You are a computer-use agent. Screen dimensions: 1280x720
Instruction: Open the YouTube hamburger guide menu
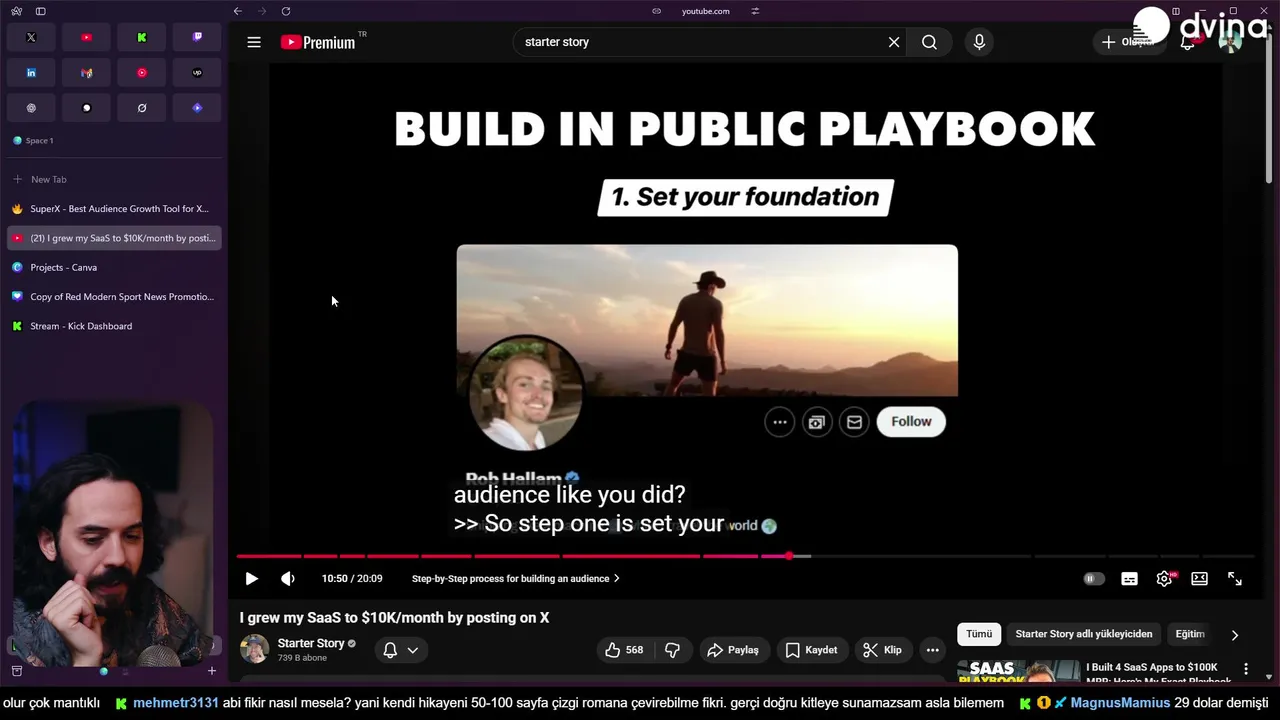click(254, 42)
